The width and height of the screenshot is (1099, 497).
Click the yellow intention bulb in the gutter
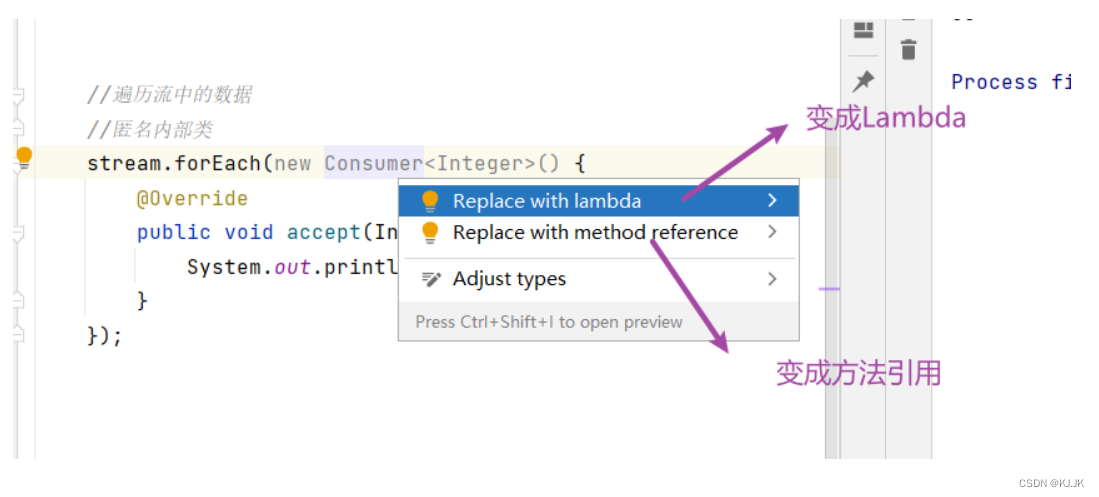tap(25, 158)
